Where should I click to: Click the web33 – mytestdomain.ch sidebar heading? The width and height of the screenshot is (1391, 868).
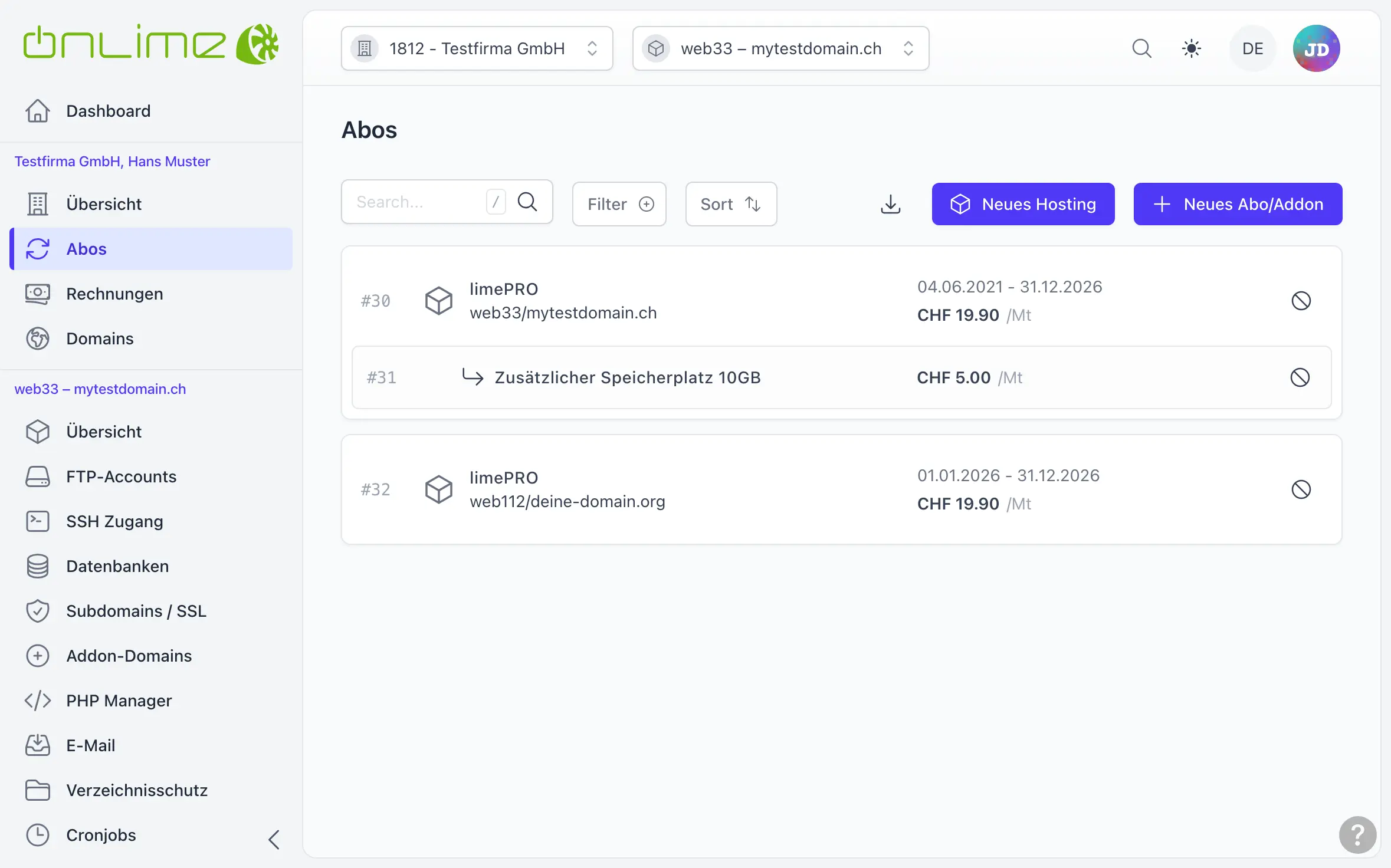pyautogui.click(x=100, y=389)
